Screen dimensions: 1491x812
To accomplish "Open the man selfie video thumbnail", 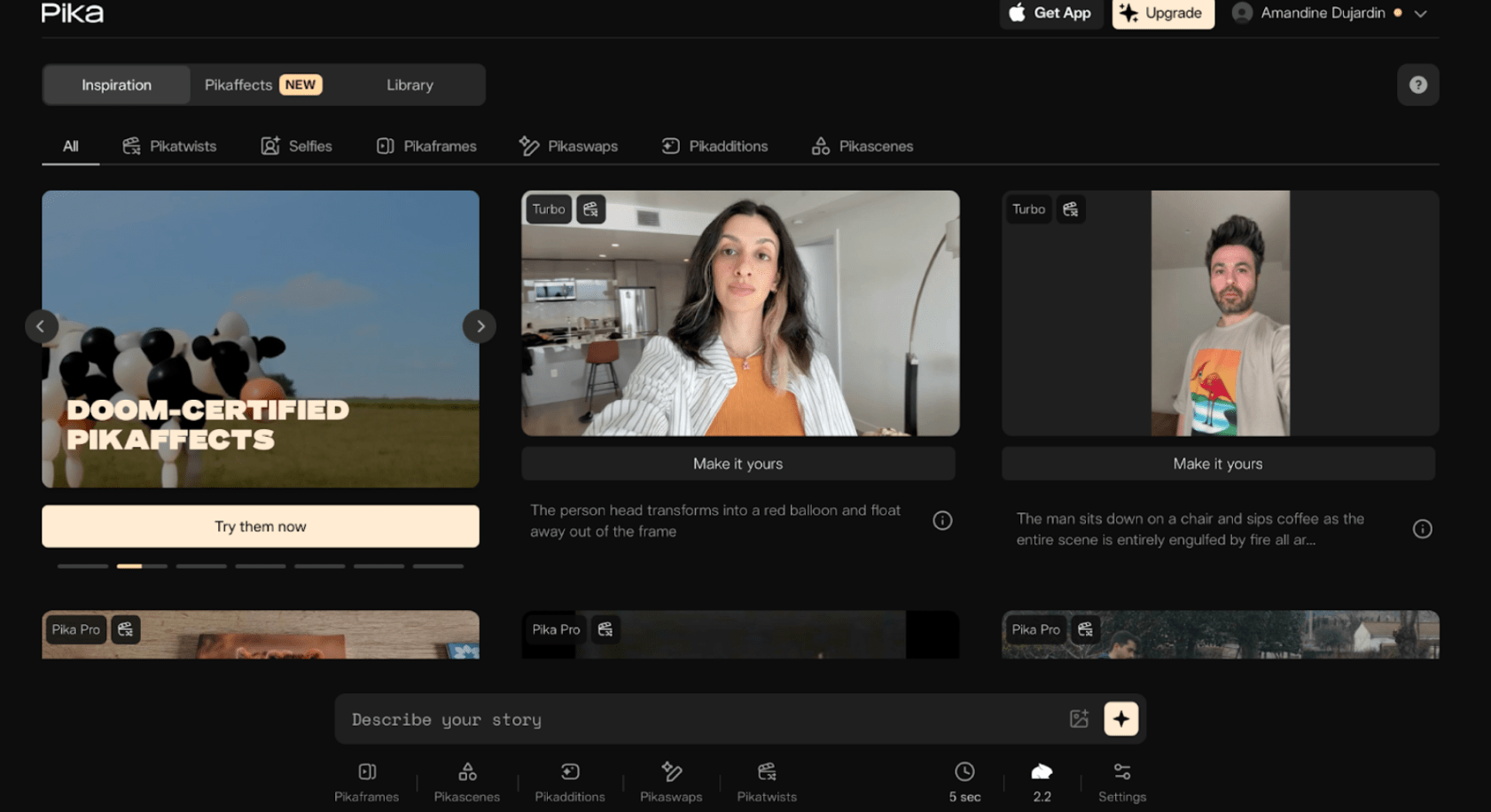I will (x=1221, y=313).
